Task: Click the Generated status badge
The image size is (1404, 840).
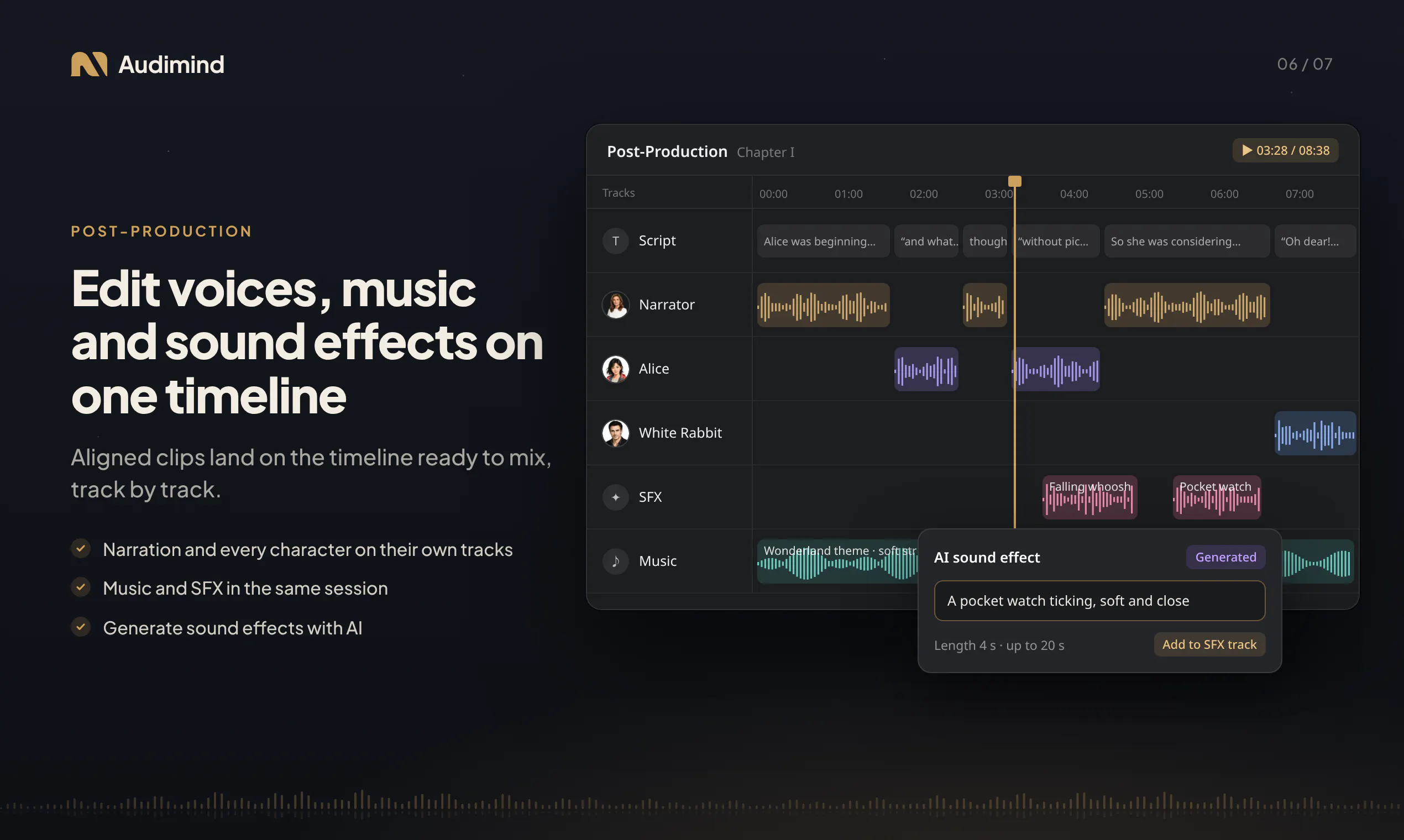Action: [1225, 557]
